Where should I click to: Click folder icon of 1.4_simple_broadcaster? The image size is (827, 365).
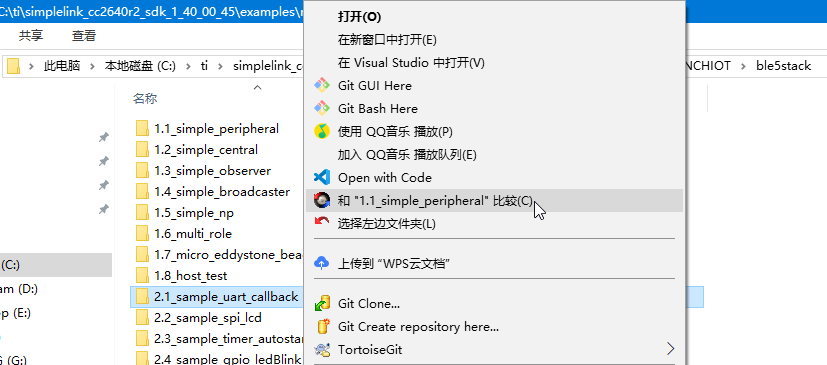(142, 192)
